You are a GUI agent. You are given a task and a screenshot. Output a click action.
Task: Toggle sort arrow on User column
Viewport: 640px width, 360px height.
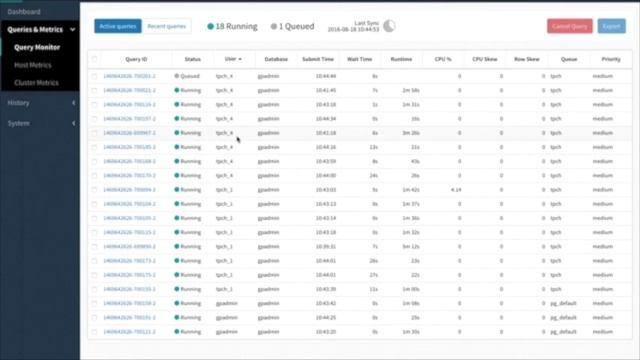(240, 59)
